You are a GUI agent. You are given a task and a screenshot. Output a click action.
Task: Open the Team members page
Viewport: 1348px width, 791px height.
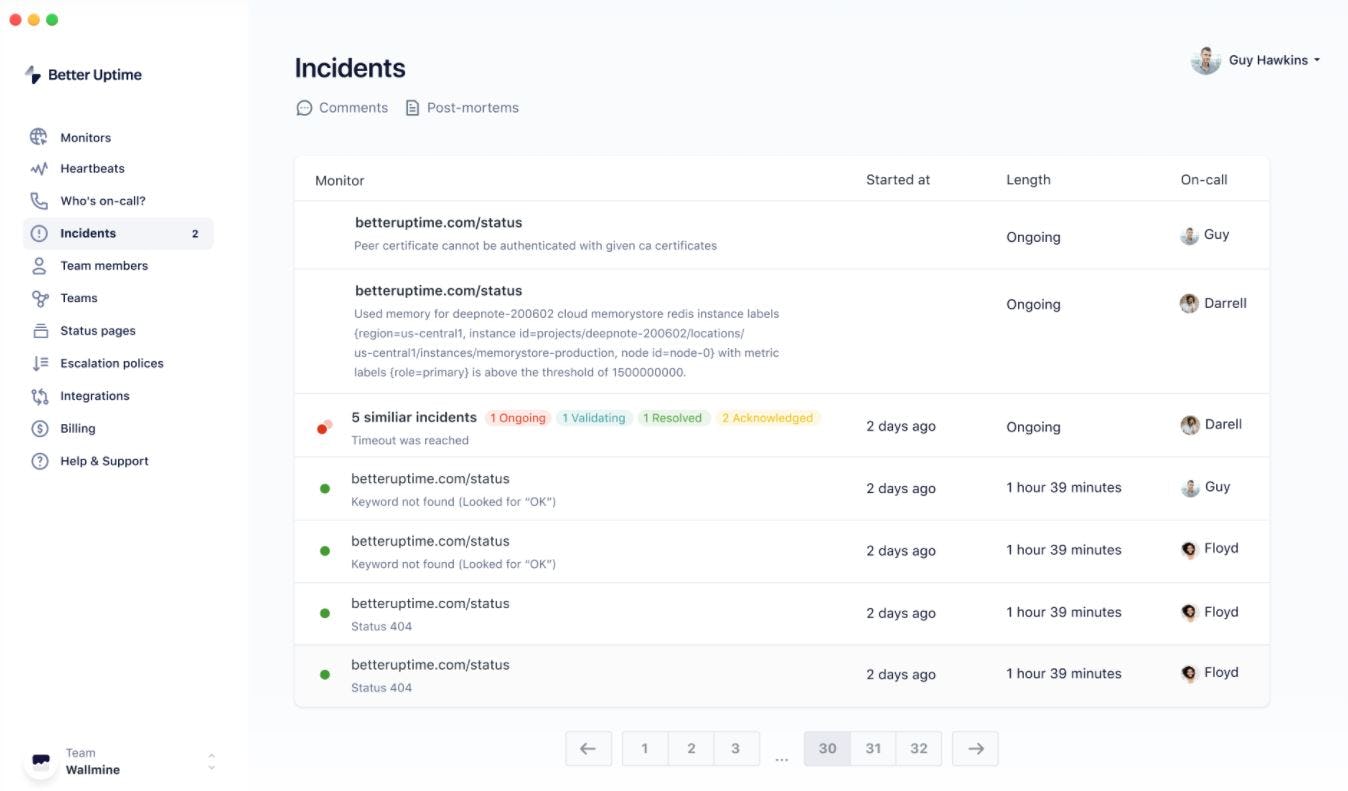pyautogui.click(x=104, y=265)
